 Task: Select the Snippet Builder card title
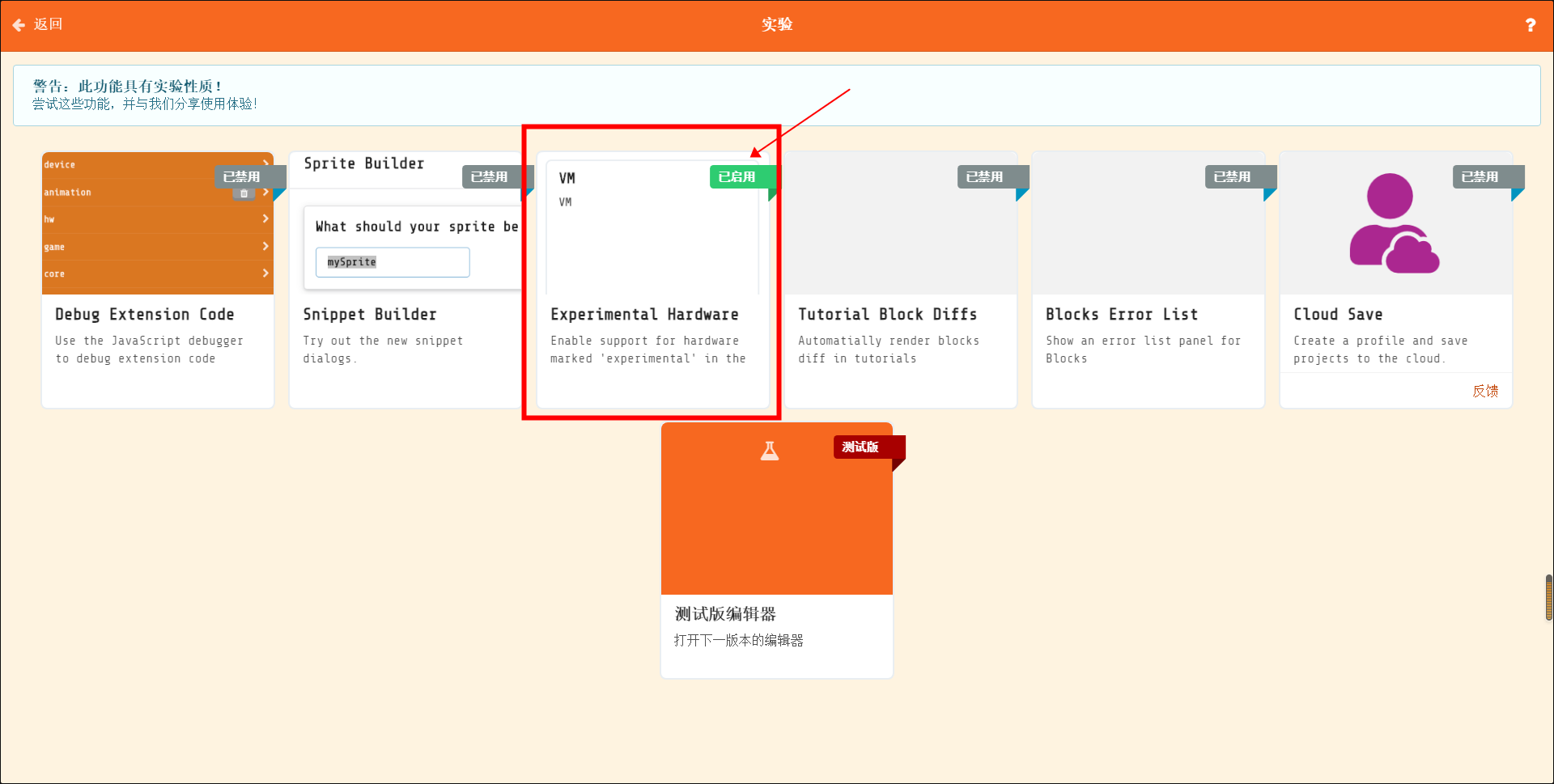click(369, 314)
